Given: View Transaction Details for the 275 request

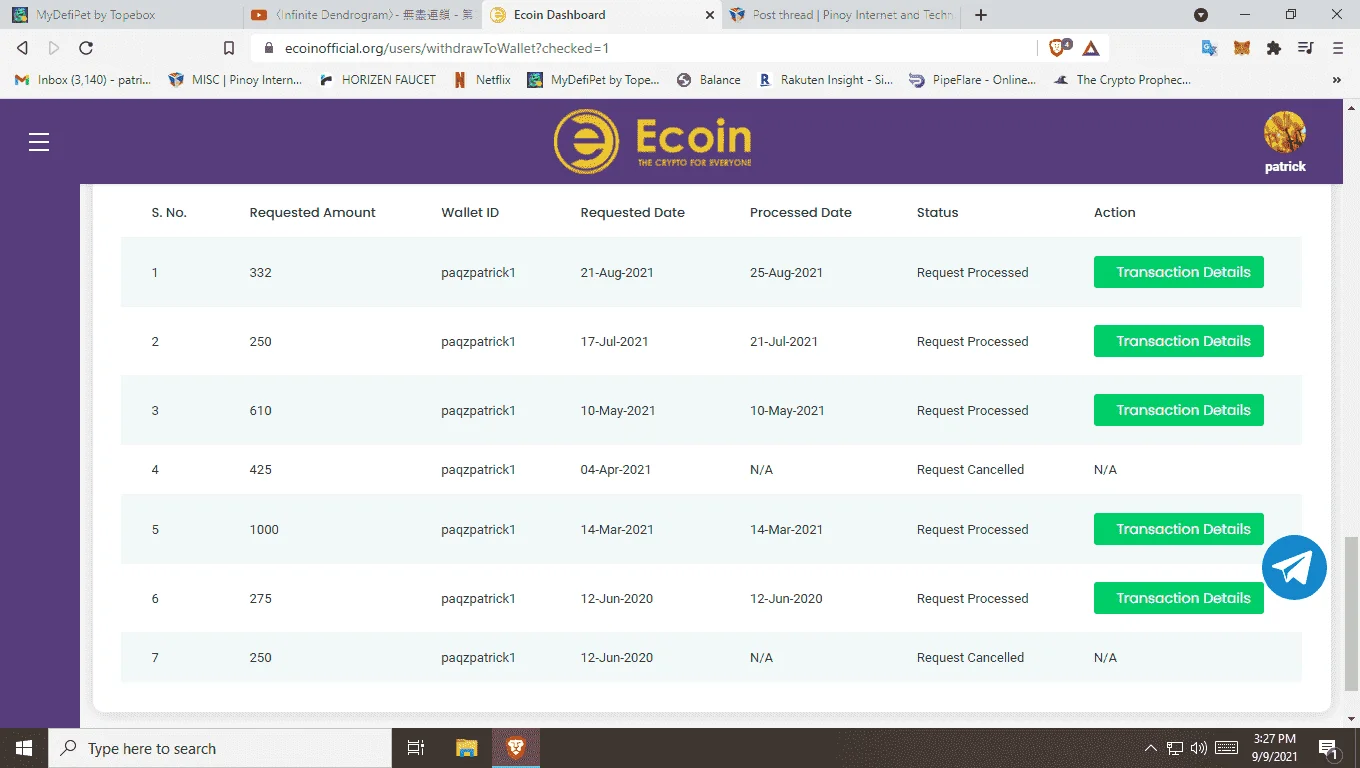Looking at the screenshot, I should point(1179,598).
